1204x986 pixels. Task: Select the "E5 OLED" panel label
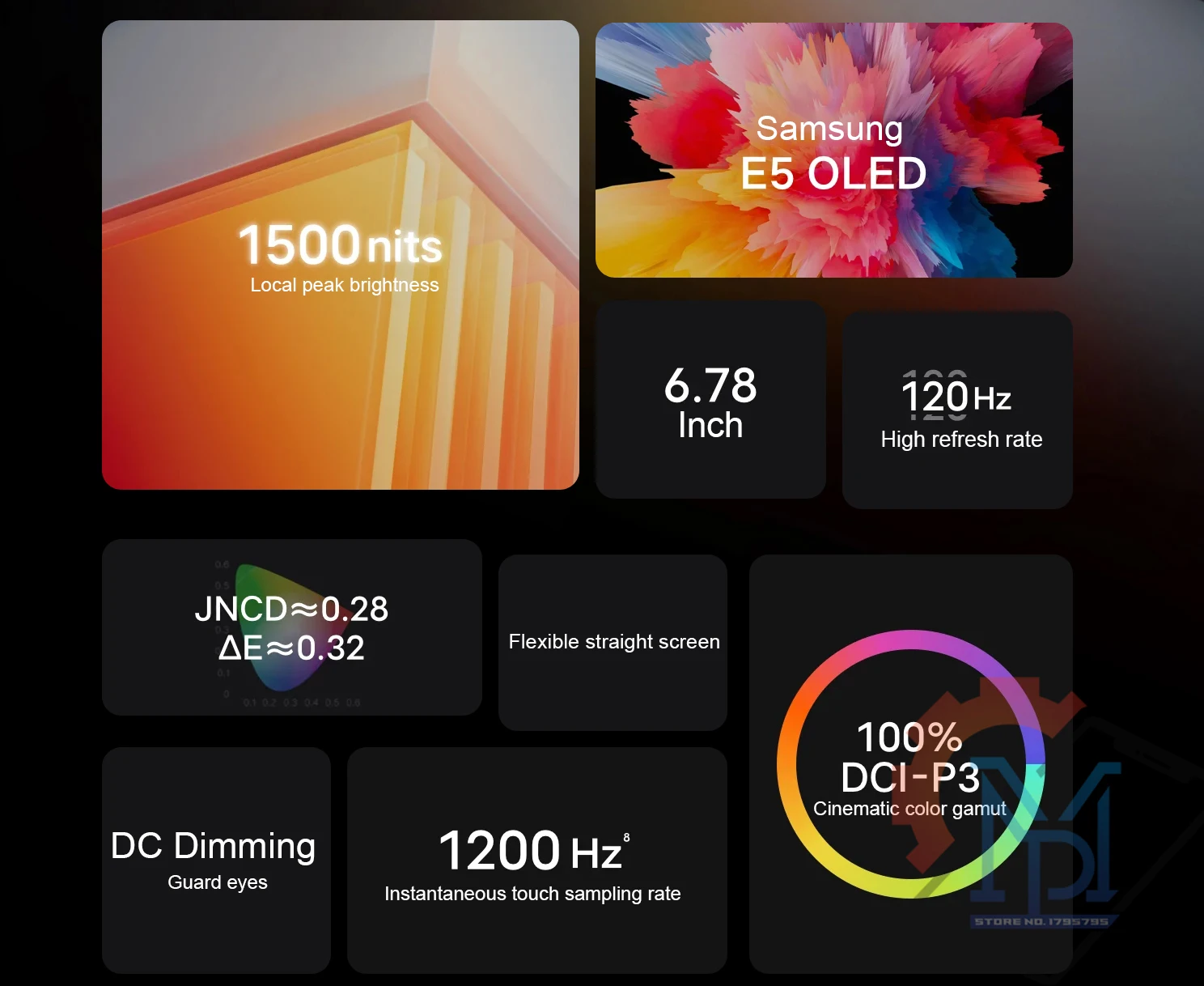[x=833, y=173]
